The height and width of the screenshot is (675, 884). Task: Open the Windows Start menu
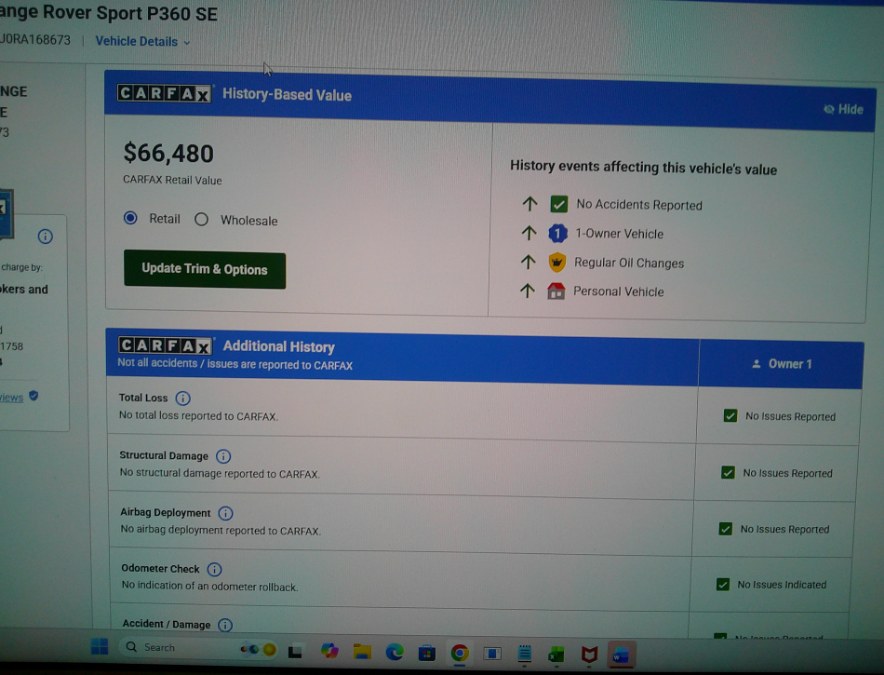click(99, 647)
